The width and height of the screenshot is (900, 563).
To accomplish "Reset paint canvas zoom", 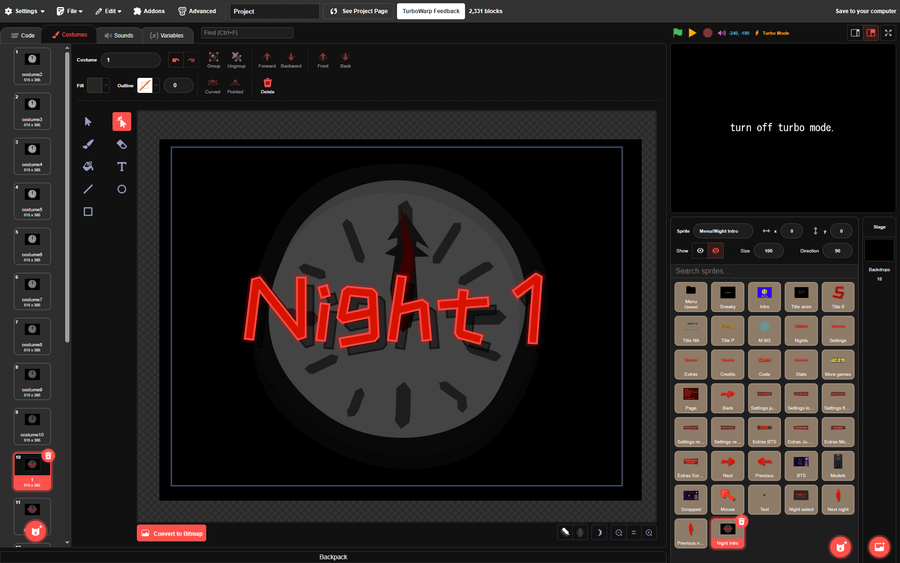I will pos(634,533).
